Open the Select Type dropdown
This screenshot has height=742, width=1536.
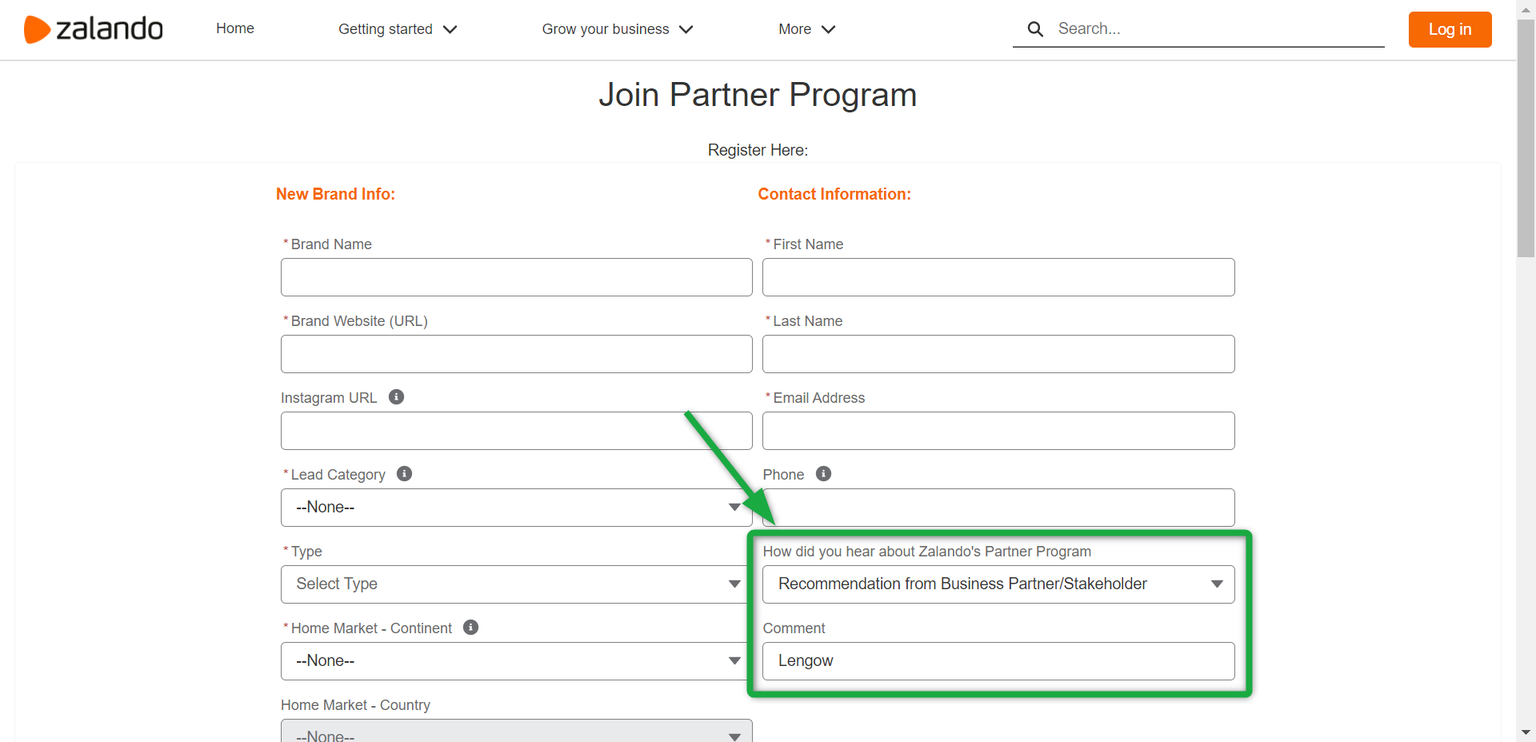tap(516, 584)
